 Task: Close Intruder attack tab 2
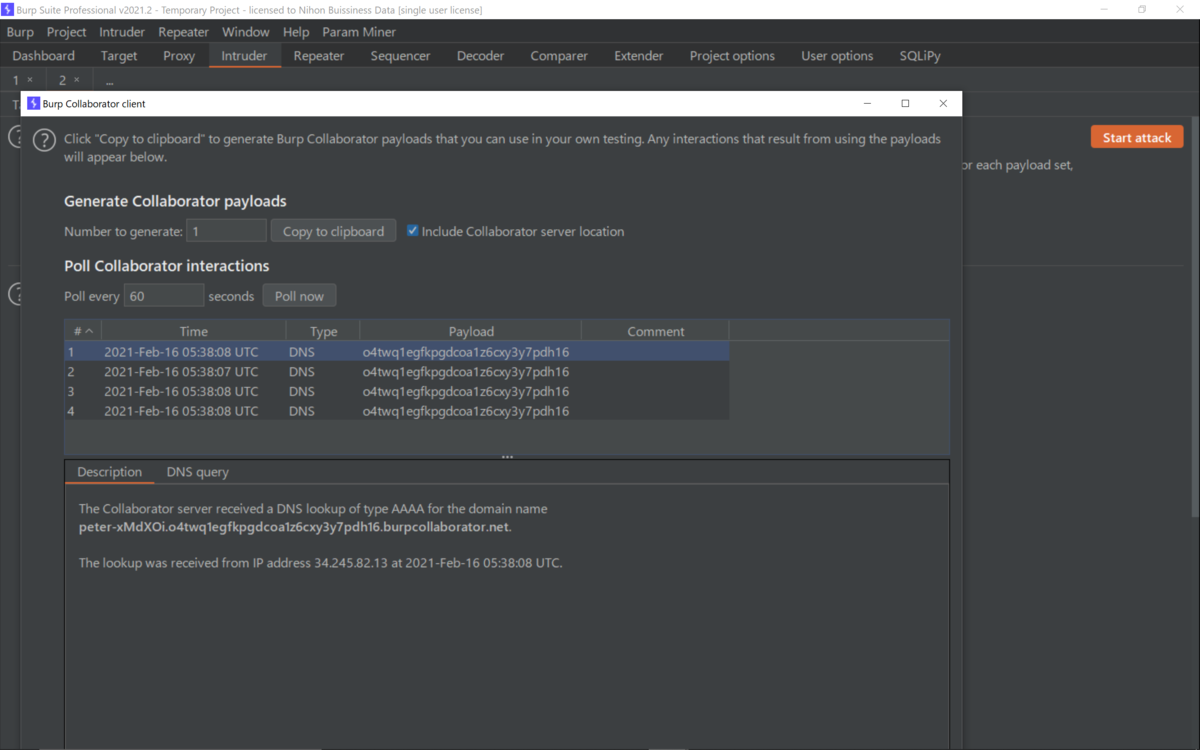pyautogui.click(x=77, y=80)
